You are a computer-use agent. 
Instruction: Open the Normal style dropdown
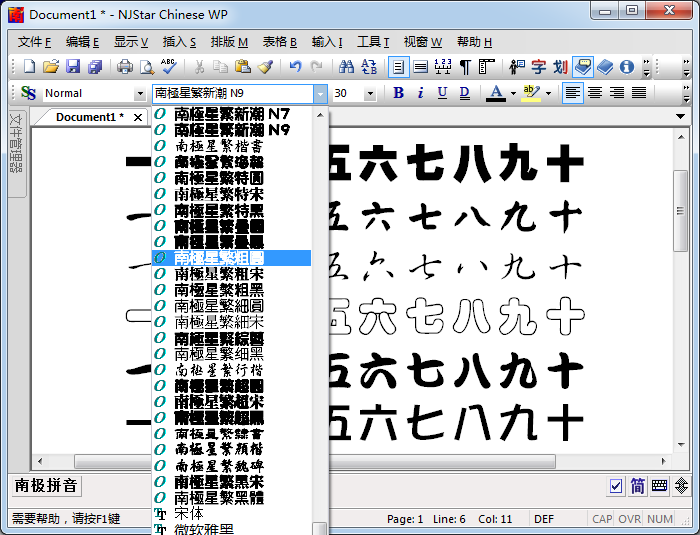(140, 93)
